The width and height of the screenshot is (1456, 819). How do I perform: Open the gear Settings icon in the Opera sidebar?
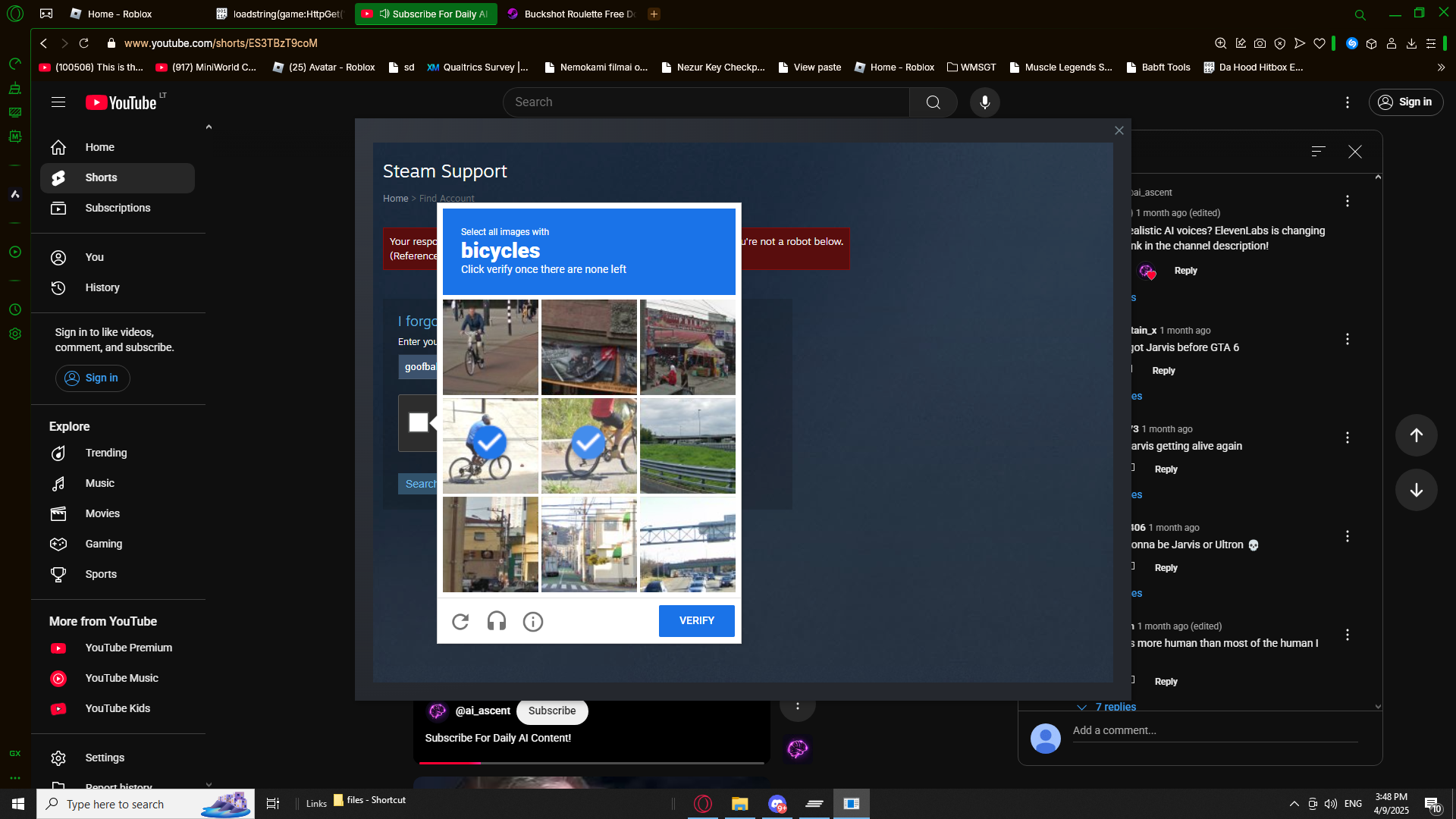[x=14, y=334]
